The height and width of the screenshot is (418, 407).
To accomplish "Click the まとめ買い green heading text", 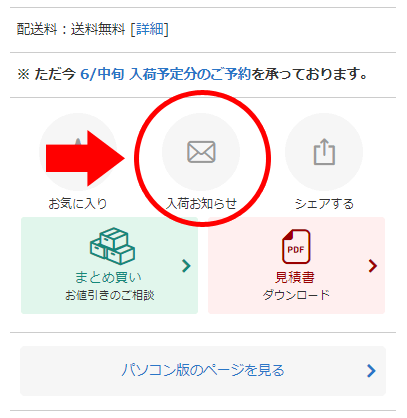I will 109,277.
